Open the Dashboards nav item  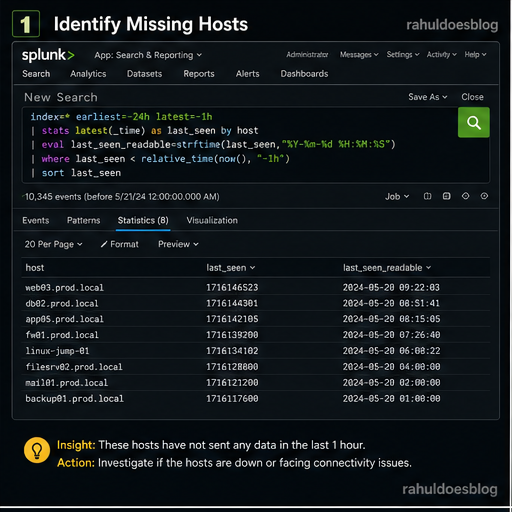tap(304, 74)
